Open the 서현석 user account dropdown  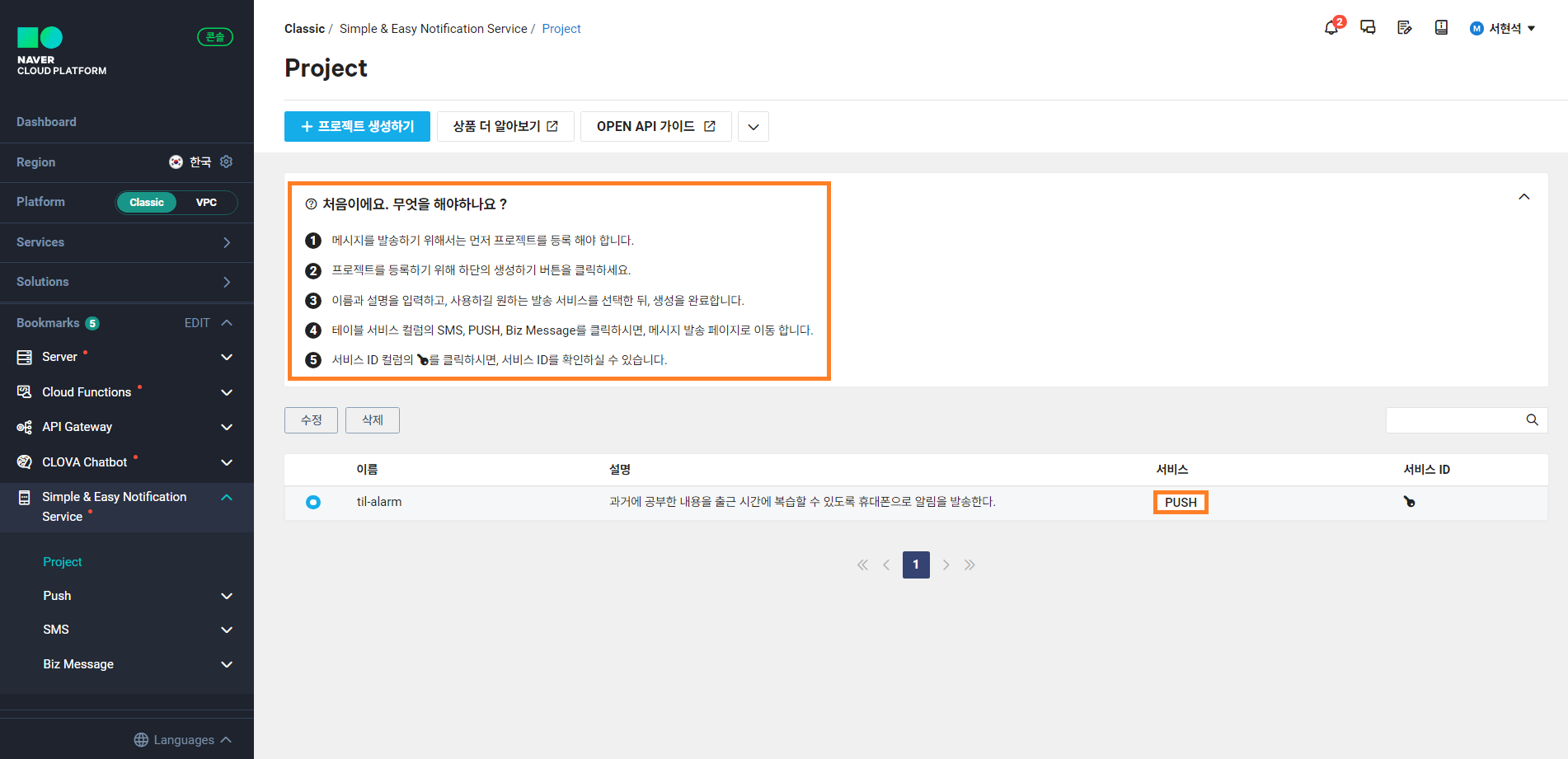[1503, 28]
